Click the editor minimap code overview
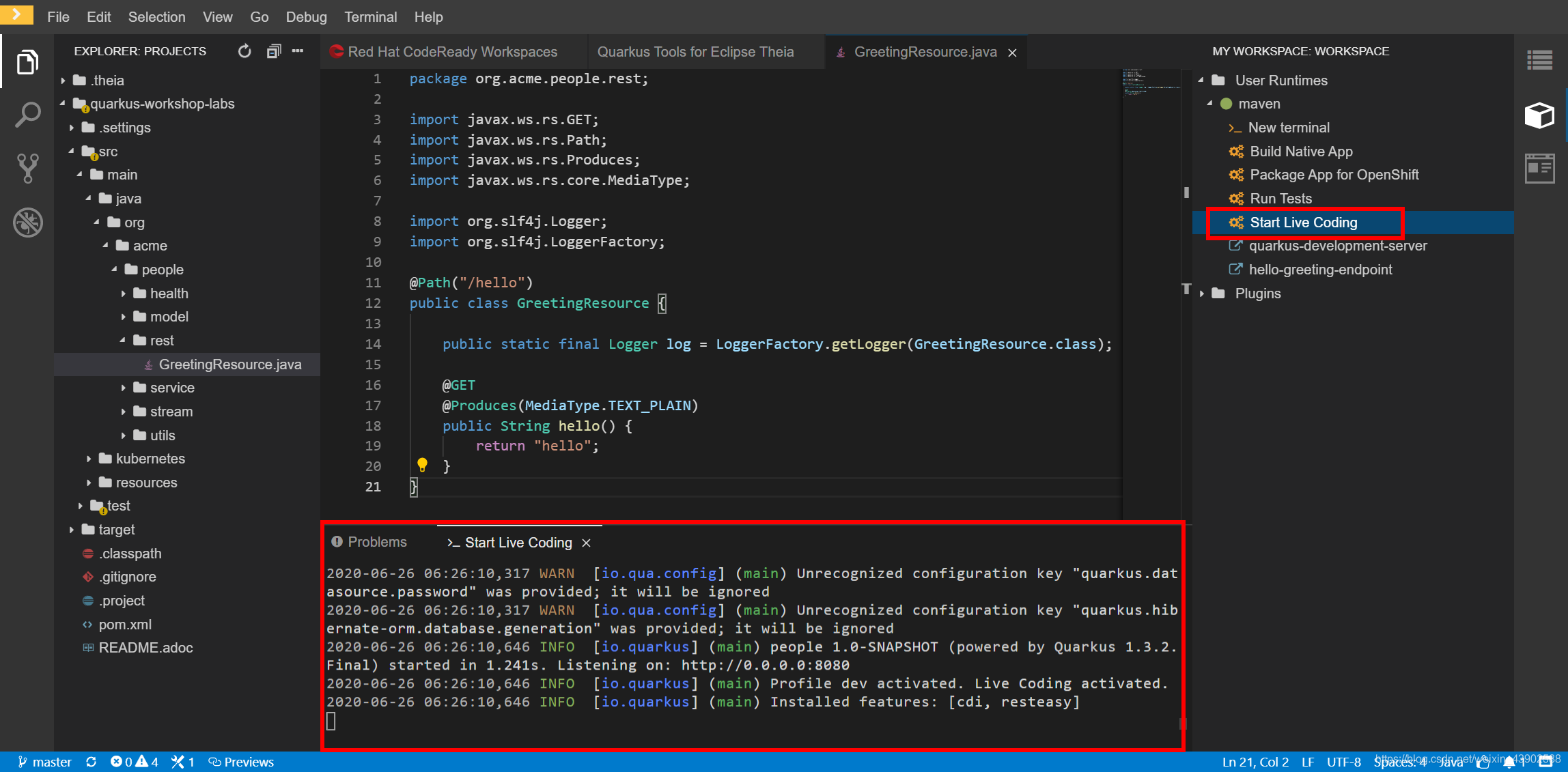The width and height of the screenshot is (1568, 772). pyautogui.click(x=1151, y=82)
